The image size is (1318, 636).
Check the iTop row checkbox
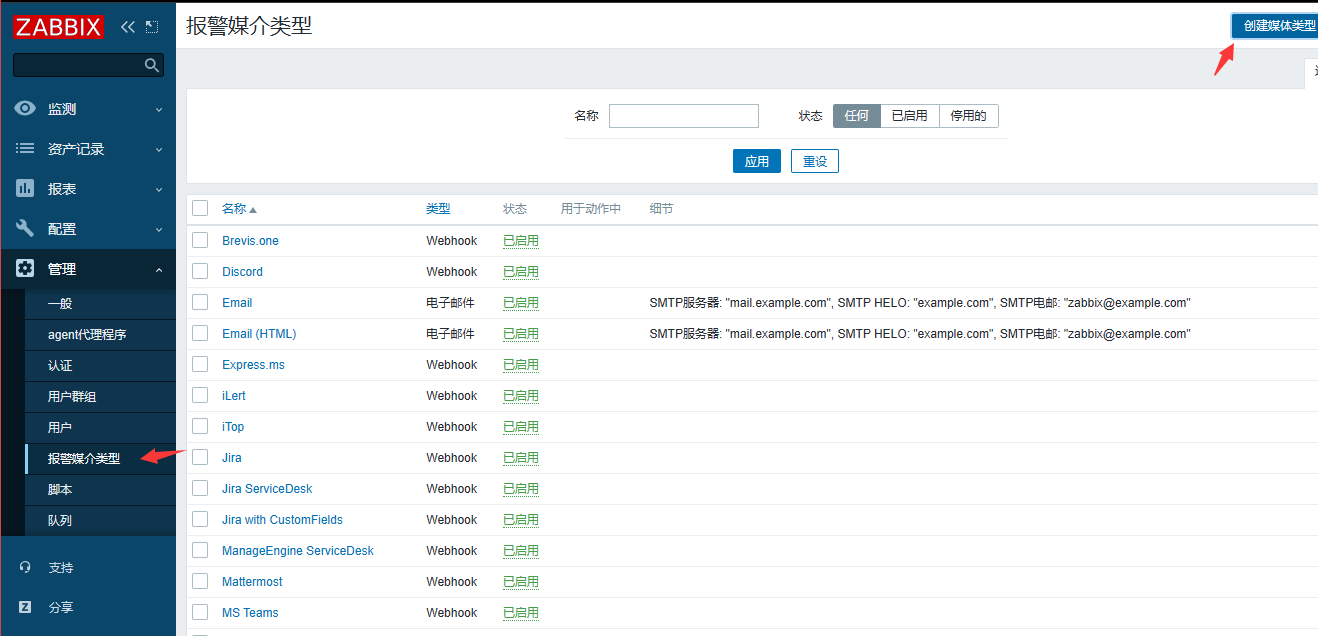pos(200,426)
